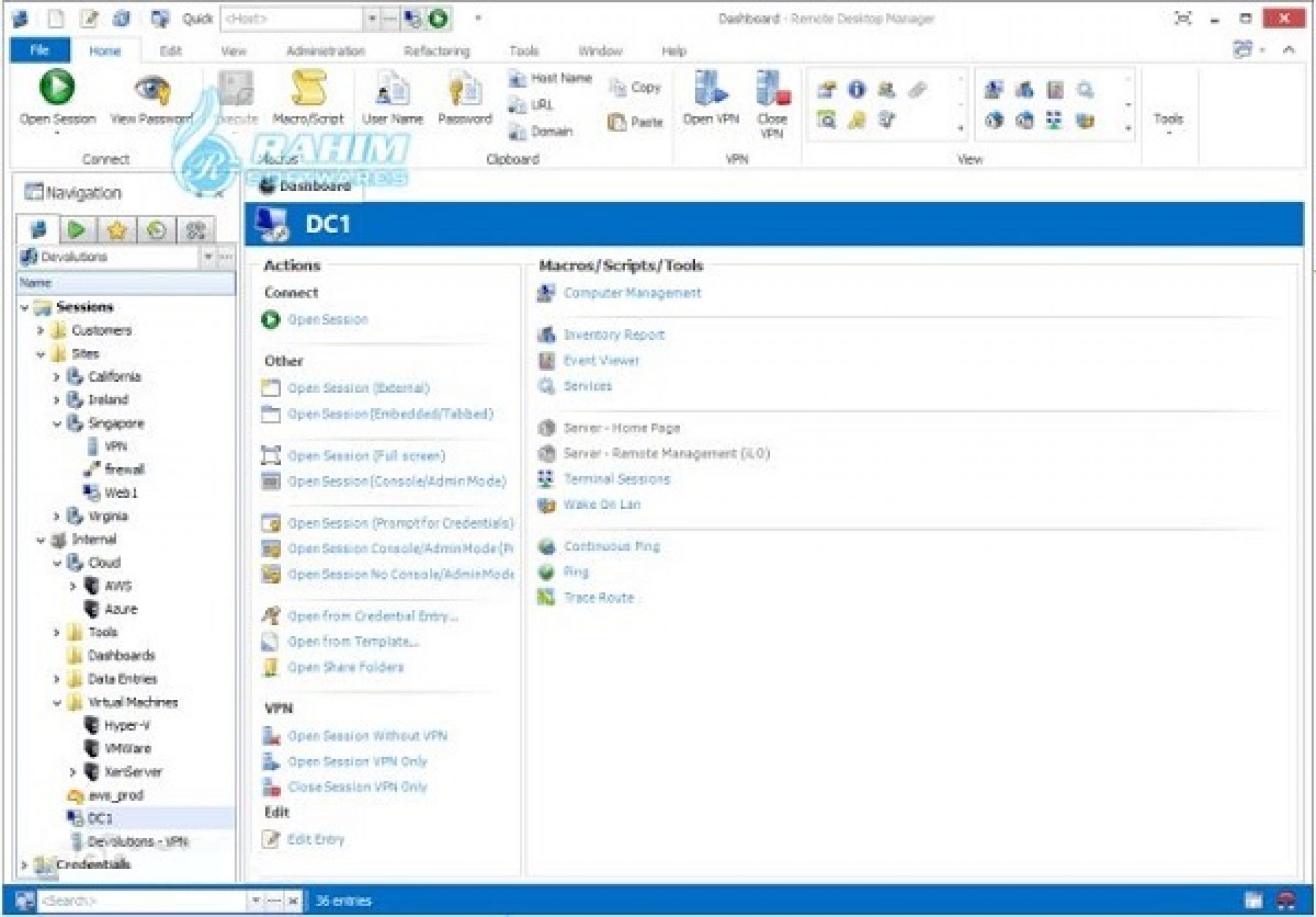Click the Edit Entry link
The image size is (1316, 917).
[x=316, y=839]
